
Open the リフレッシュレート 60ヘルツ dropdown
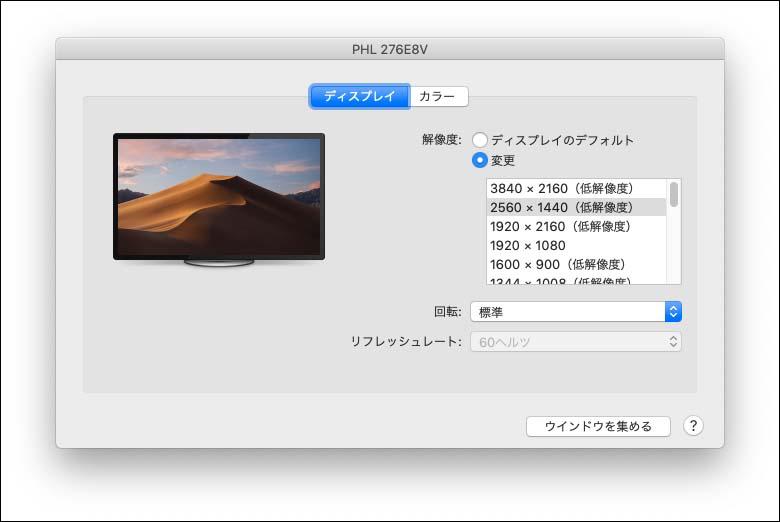(x=576, y=342)
